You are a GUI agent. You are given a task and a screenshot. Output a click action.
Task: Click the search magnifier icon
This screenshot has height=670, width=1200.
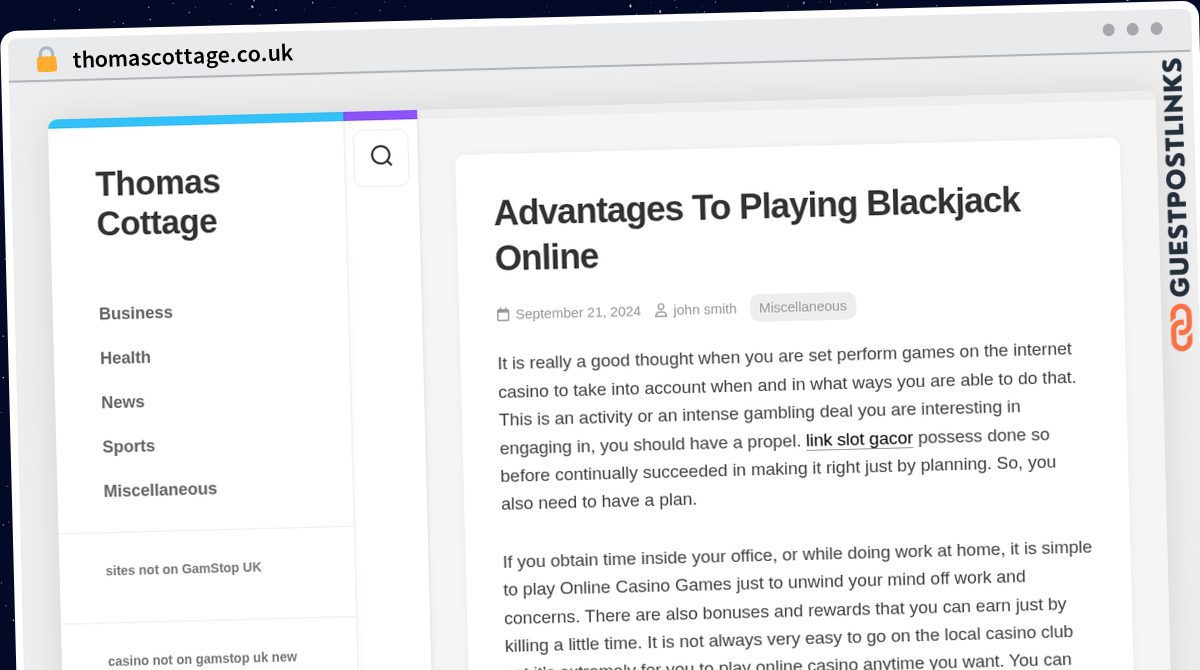tap(381, 156)
